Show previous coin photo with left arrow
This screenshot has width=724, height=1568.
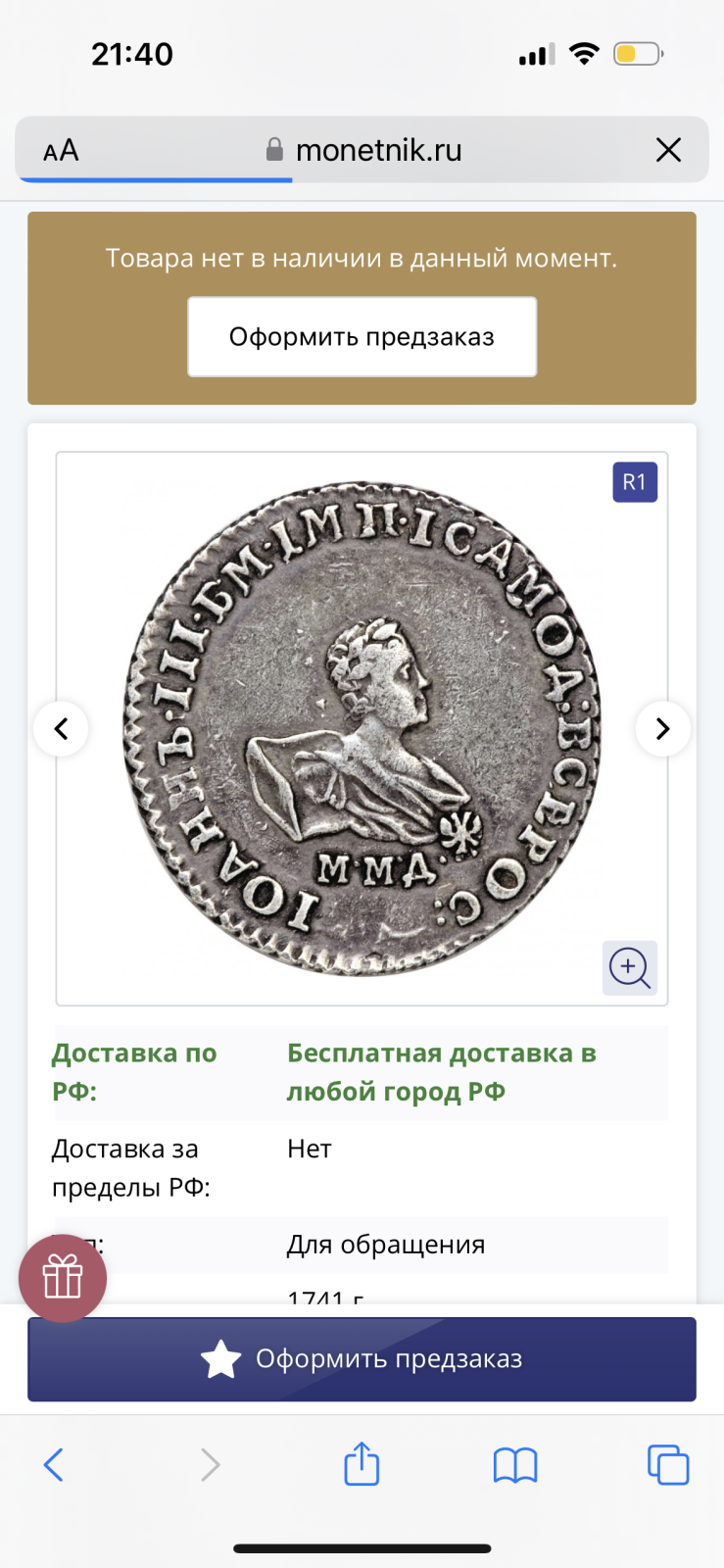pos(61,729)
